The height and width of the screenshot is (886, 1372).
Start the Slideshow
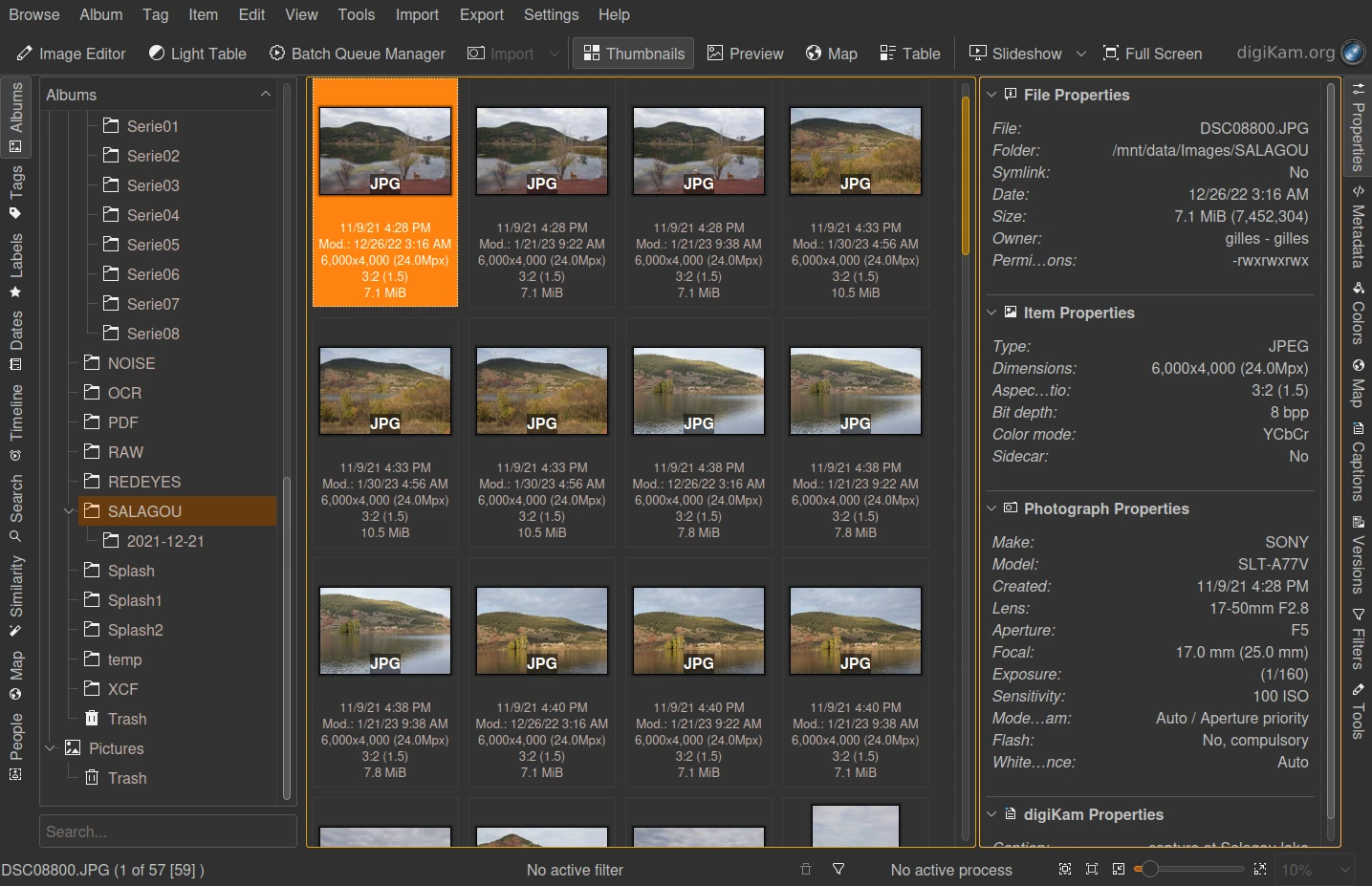(x=1015, y=54)
